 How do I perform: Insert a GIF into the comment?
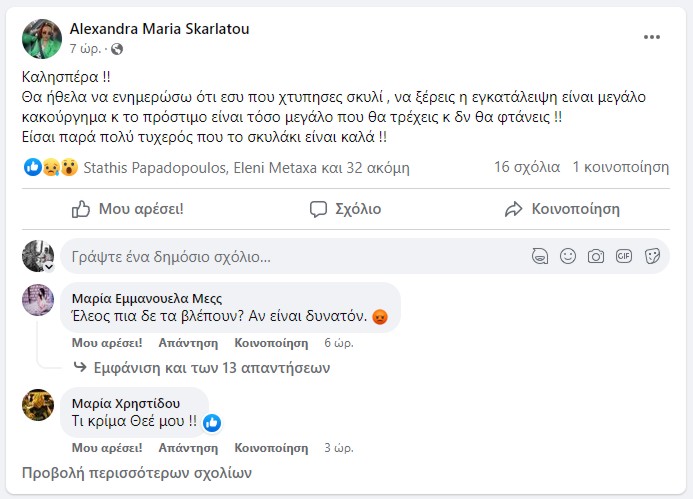click(624, 256)
